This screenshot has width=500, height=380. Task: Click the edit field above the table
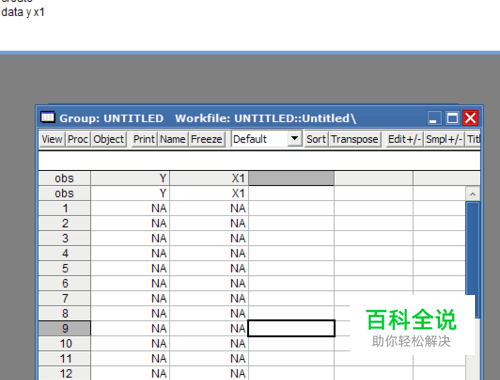[x=259, y=161]
